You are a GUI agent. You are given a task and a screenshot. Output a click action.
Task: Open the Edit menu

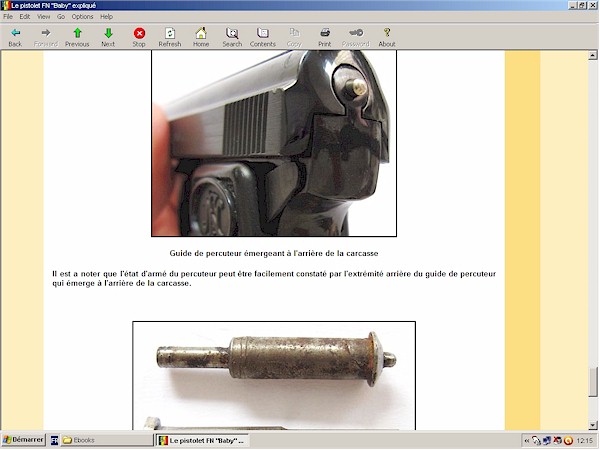click(24, 17)
